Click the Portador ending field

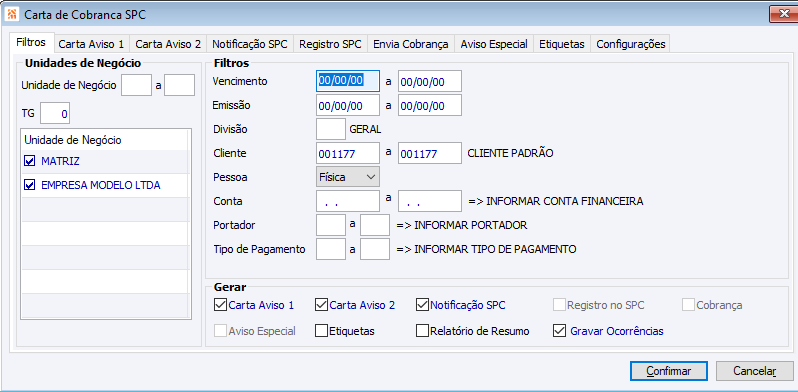(x=375, y=225)
